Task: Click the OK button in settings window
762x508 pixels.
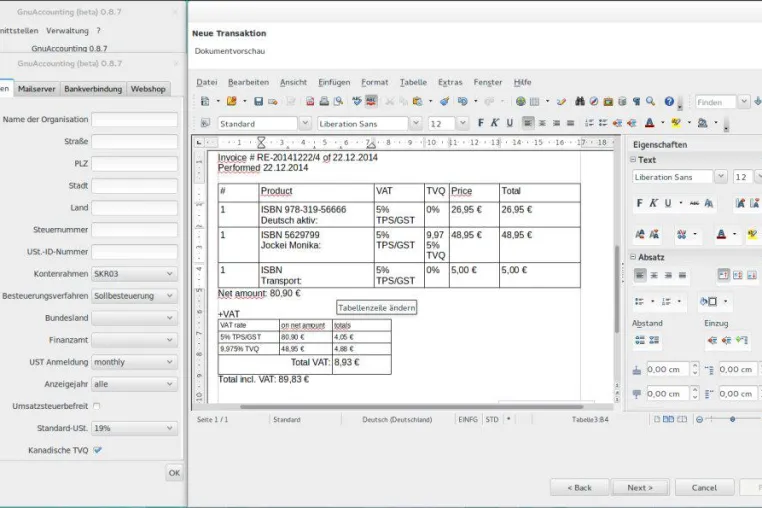Action: point(174,473)
